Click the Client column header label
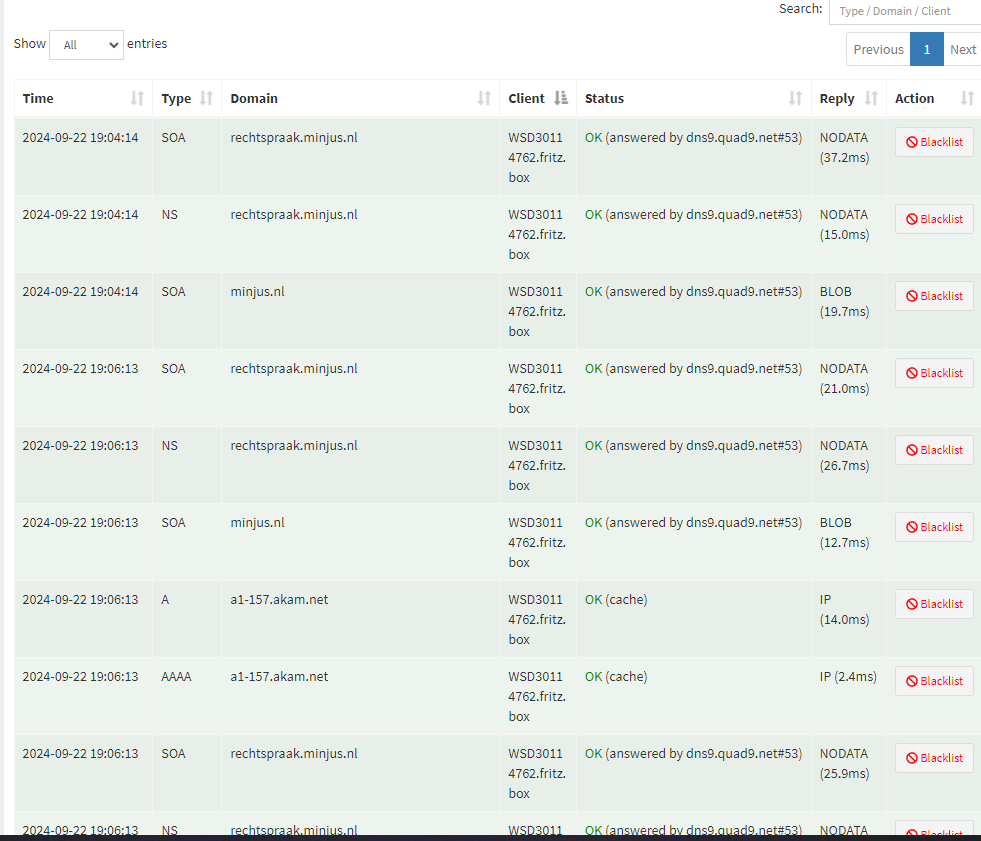Image resolution: width=981 pixels, height=841 pixels. coord(526,98)
